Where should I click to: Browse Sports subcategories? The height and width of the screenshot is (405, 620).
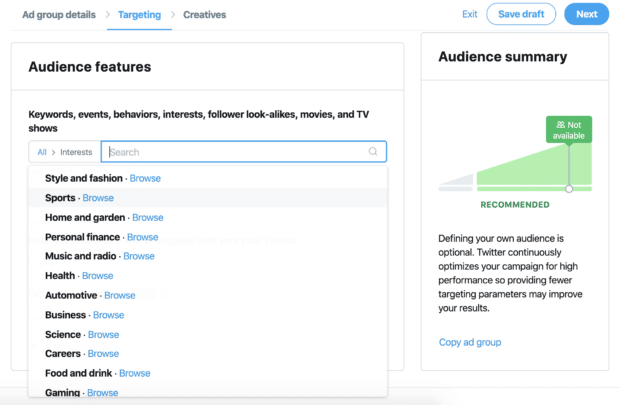(98, 198)
